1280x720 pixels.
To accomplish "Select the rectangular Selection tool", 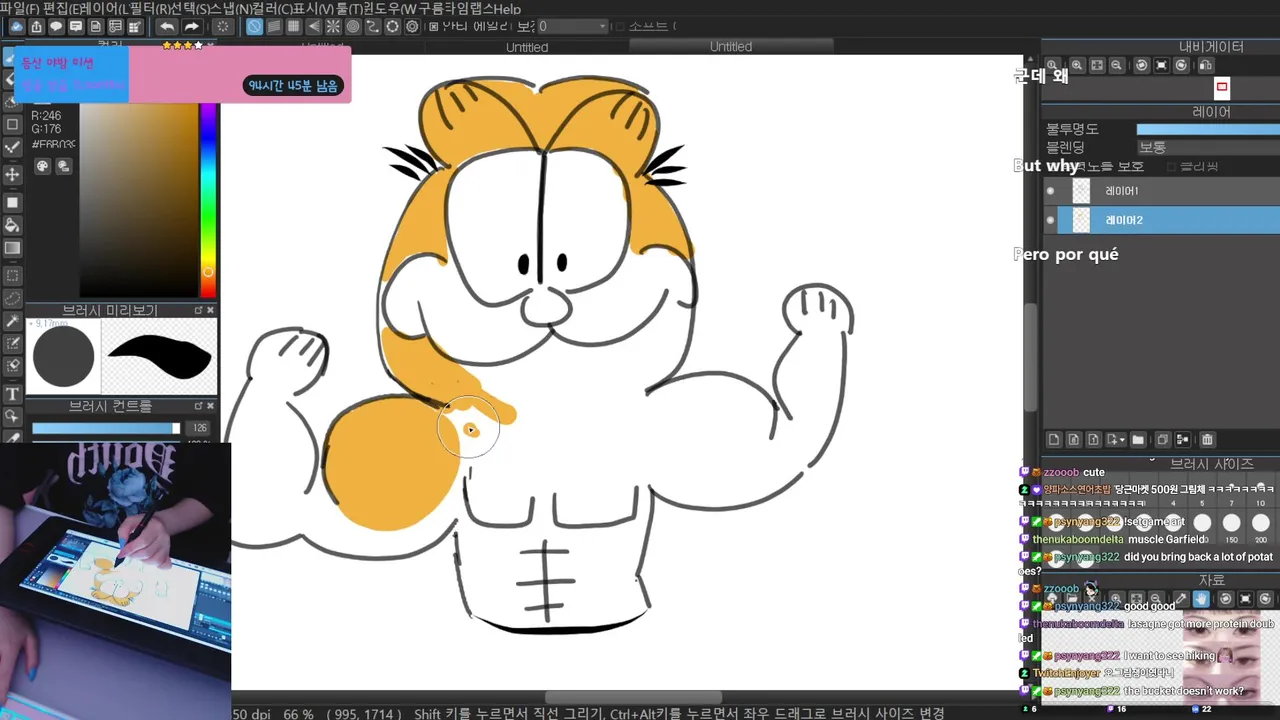I will (x=12, y=275).
